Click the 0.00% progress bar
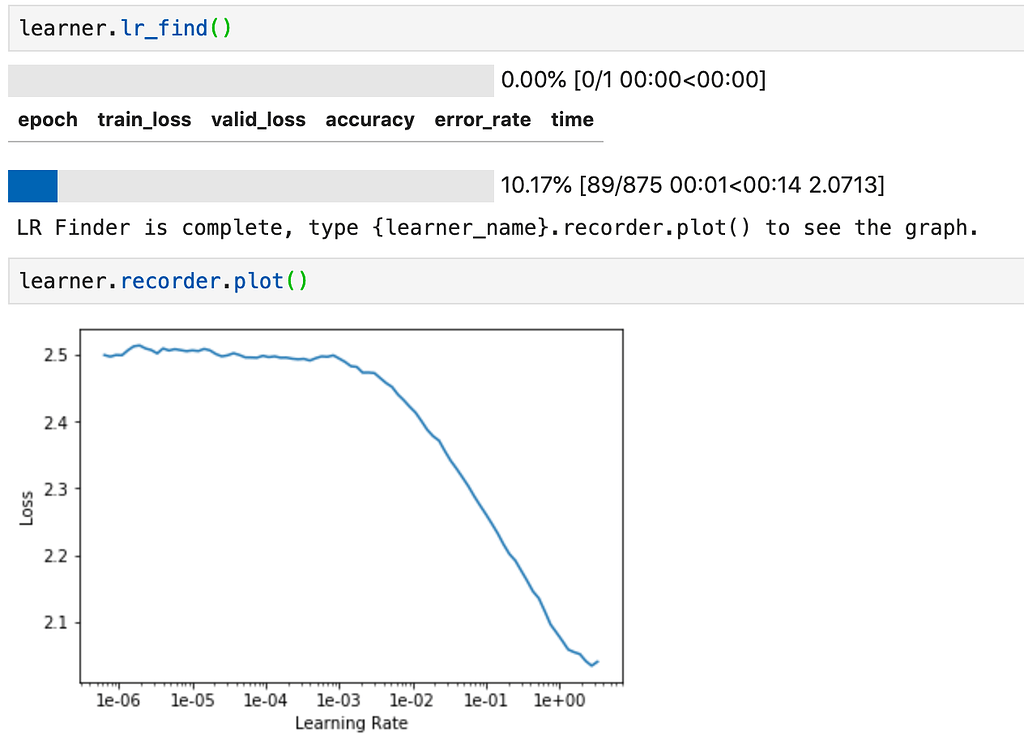This screenshot has width=1024, height=751. [246, 79]
